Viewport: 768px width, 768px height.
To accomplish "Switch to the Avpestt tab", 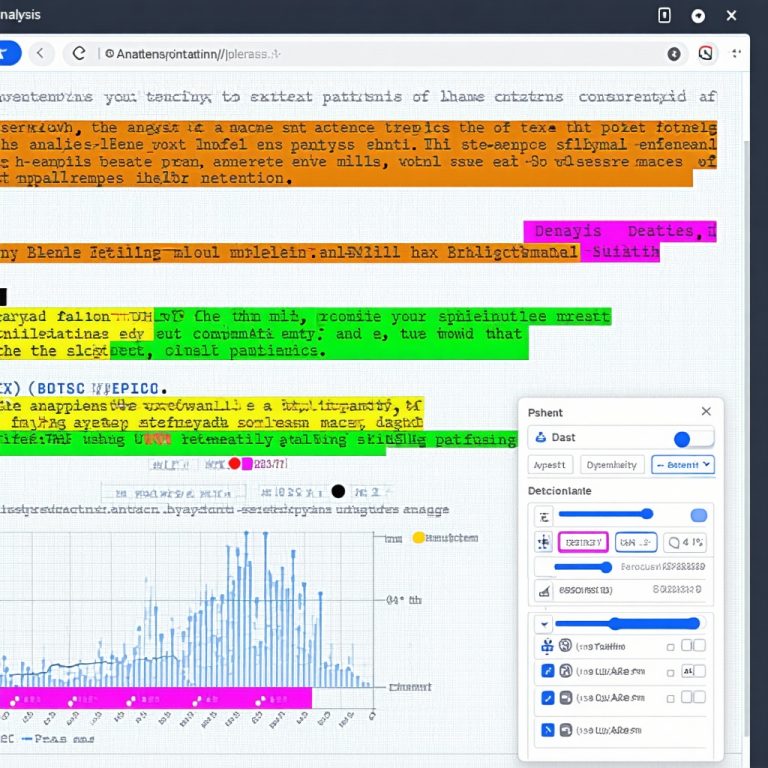I will pyautogui.click(x=549, y=465).
